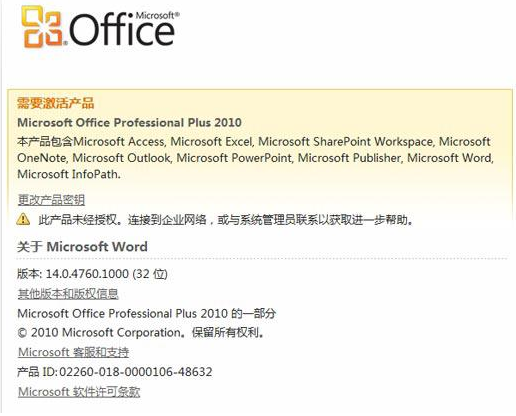Click the 2010 Microsoft Corporation copyright line

[x=140, y=332]
